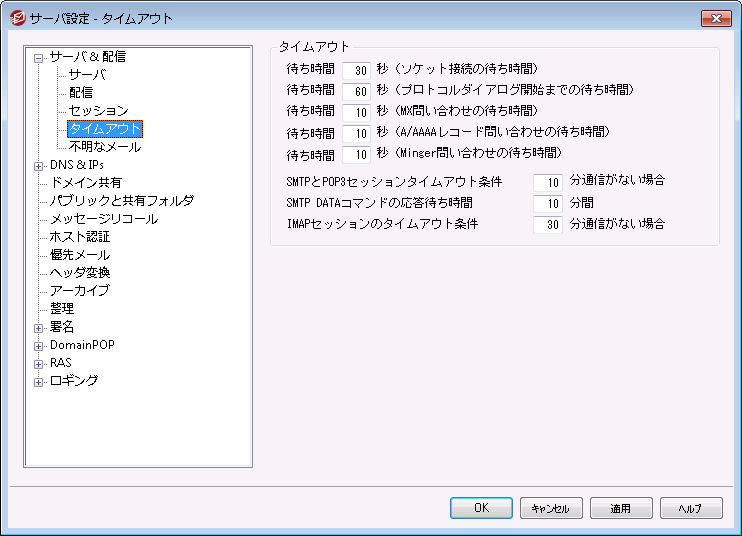
Task: Select セッション in the tree
Action: [98, 111]
